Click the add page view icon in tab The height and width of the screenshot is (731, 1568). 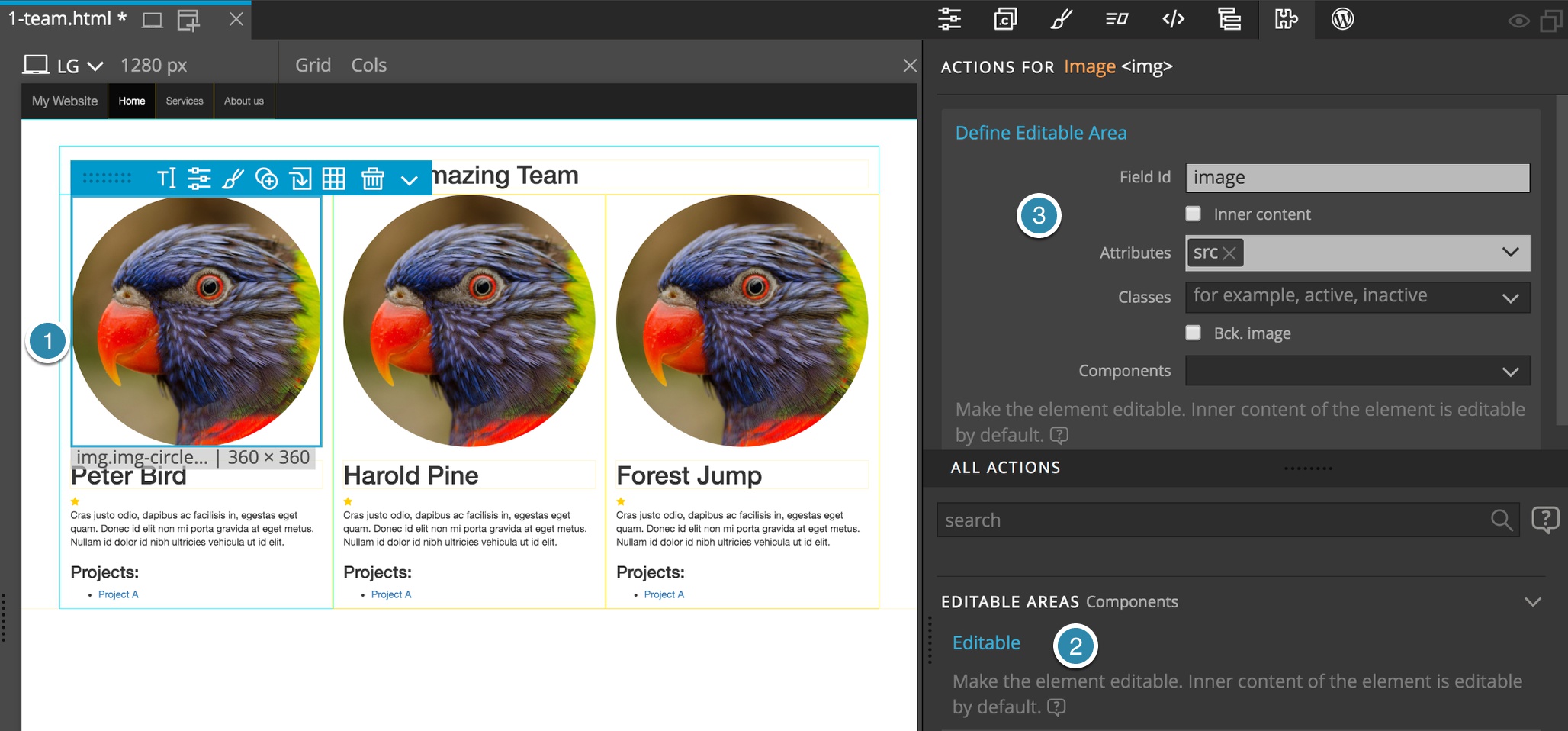tap(188, 21)
